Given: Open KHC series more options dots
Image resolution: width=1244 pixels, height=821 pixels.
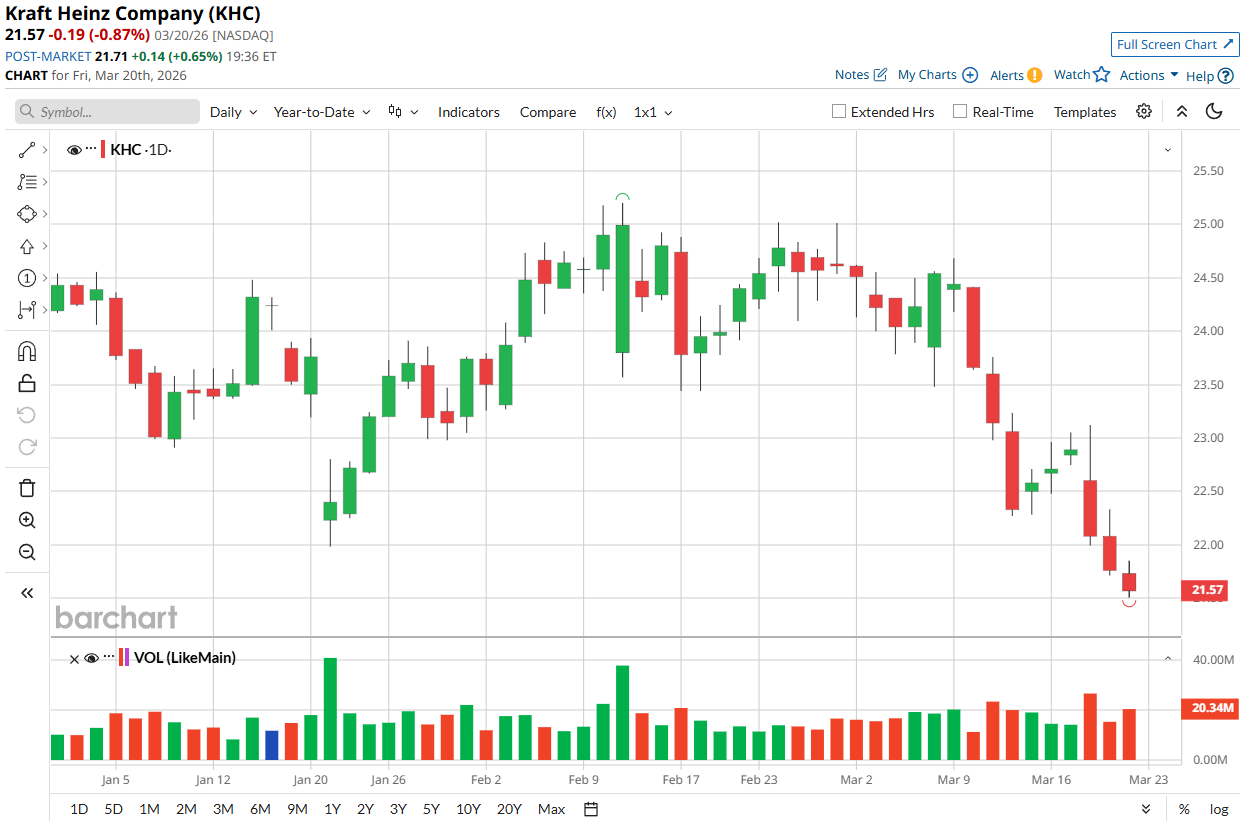Looking at the screenshot, I should click(x=91, y=148).
